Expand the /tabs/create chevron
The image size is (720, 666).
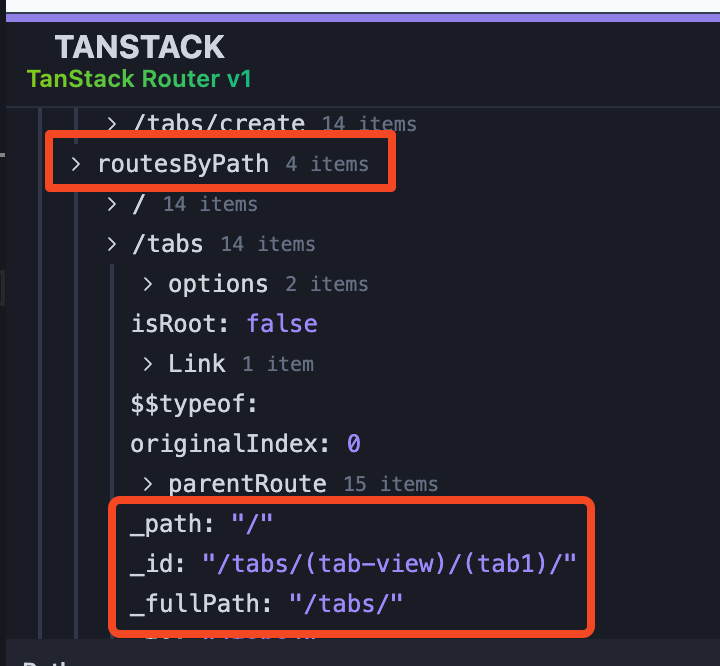[x=112, y=124]
